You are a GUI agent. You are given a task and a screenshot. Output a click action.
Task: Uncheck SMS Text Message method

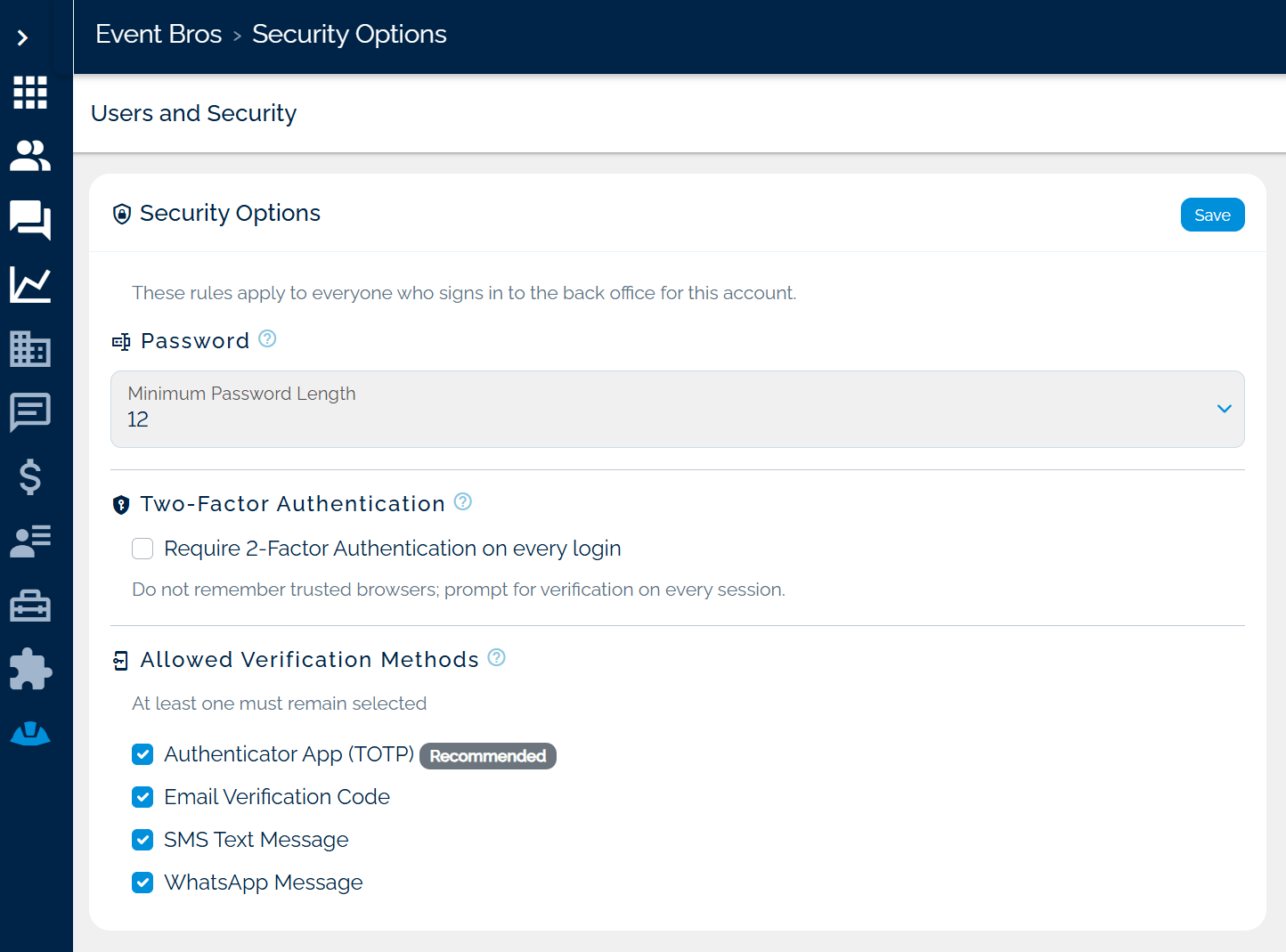142,840
